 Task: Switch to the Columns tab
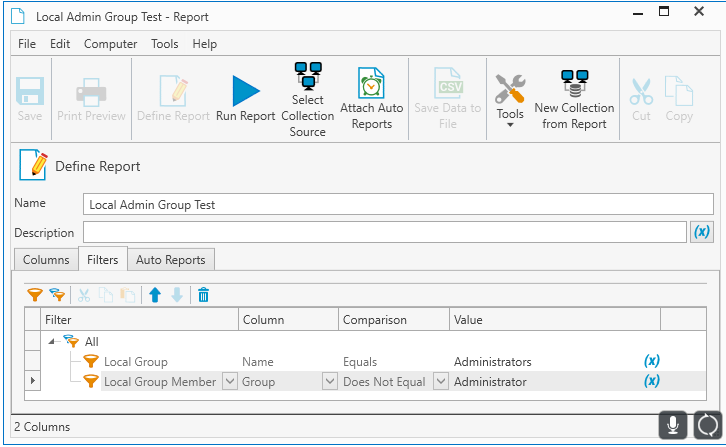46,260
